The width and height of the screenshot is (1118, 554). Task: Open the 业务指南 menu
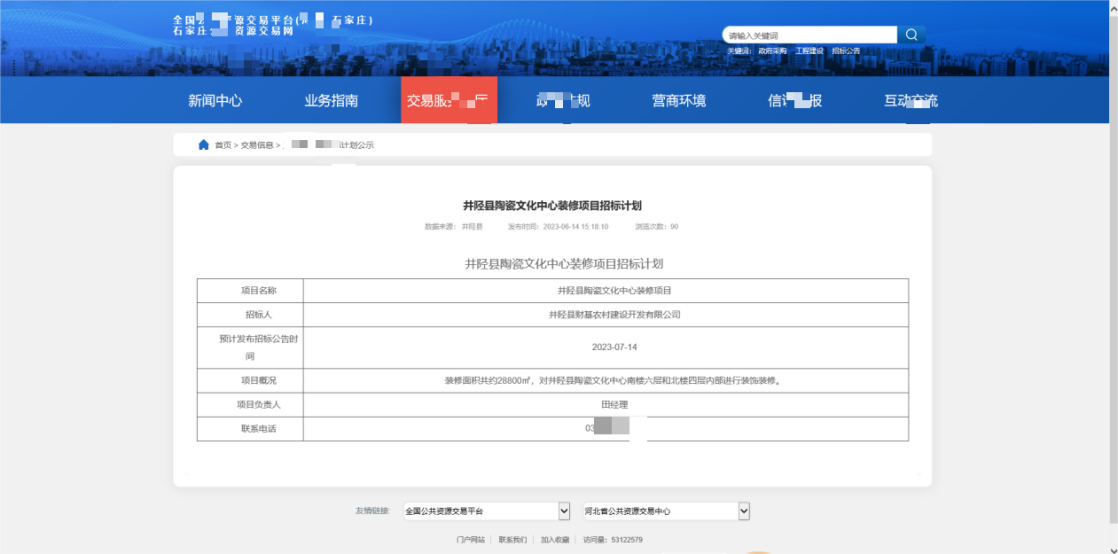[332, 101]
